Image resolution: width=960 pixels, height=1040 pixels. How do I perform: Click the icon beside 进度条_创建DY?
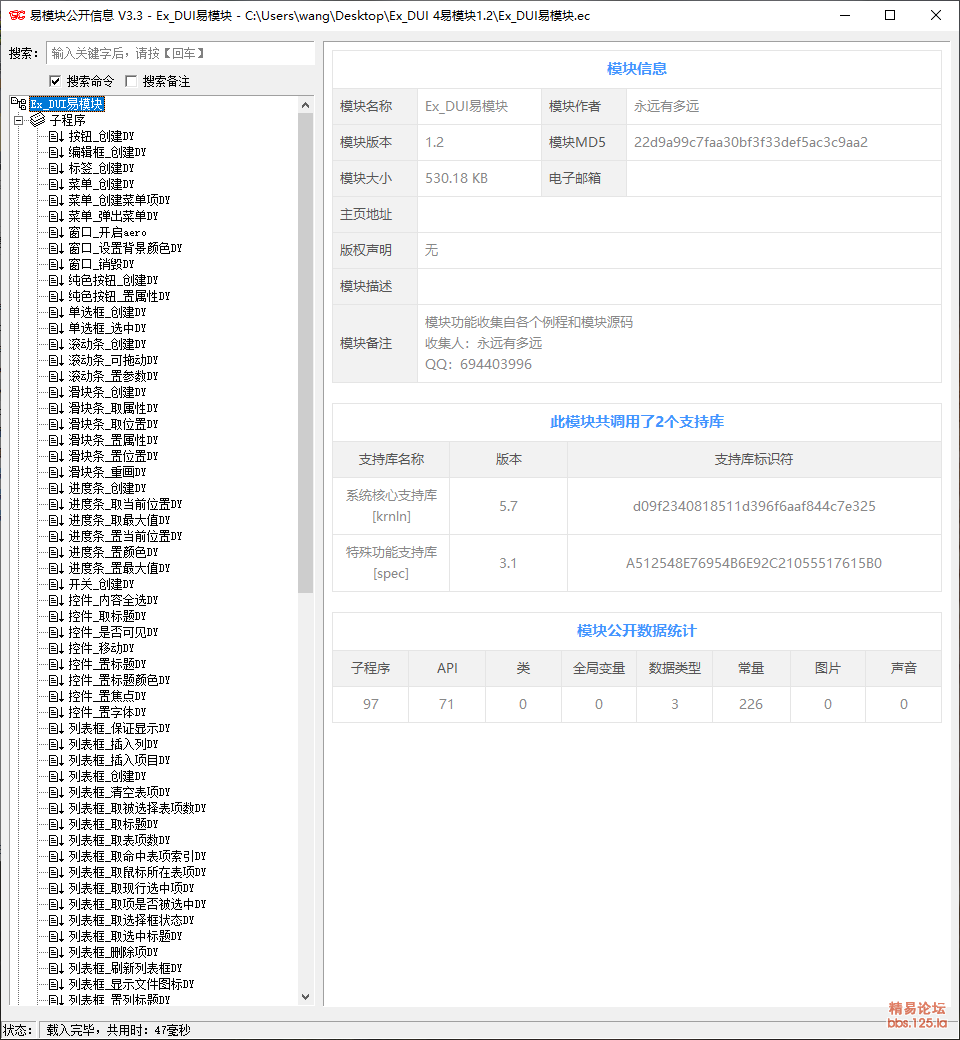click(56, 488)
